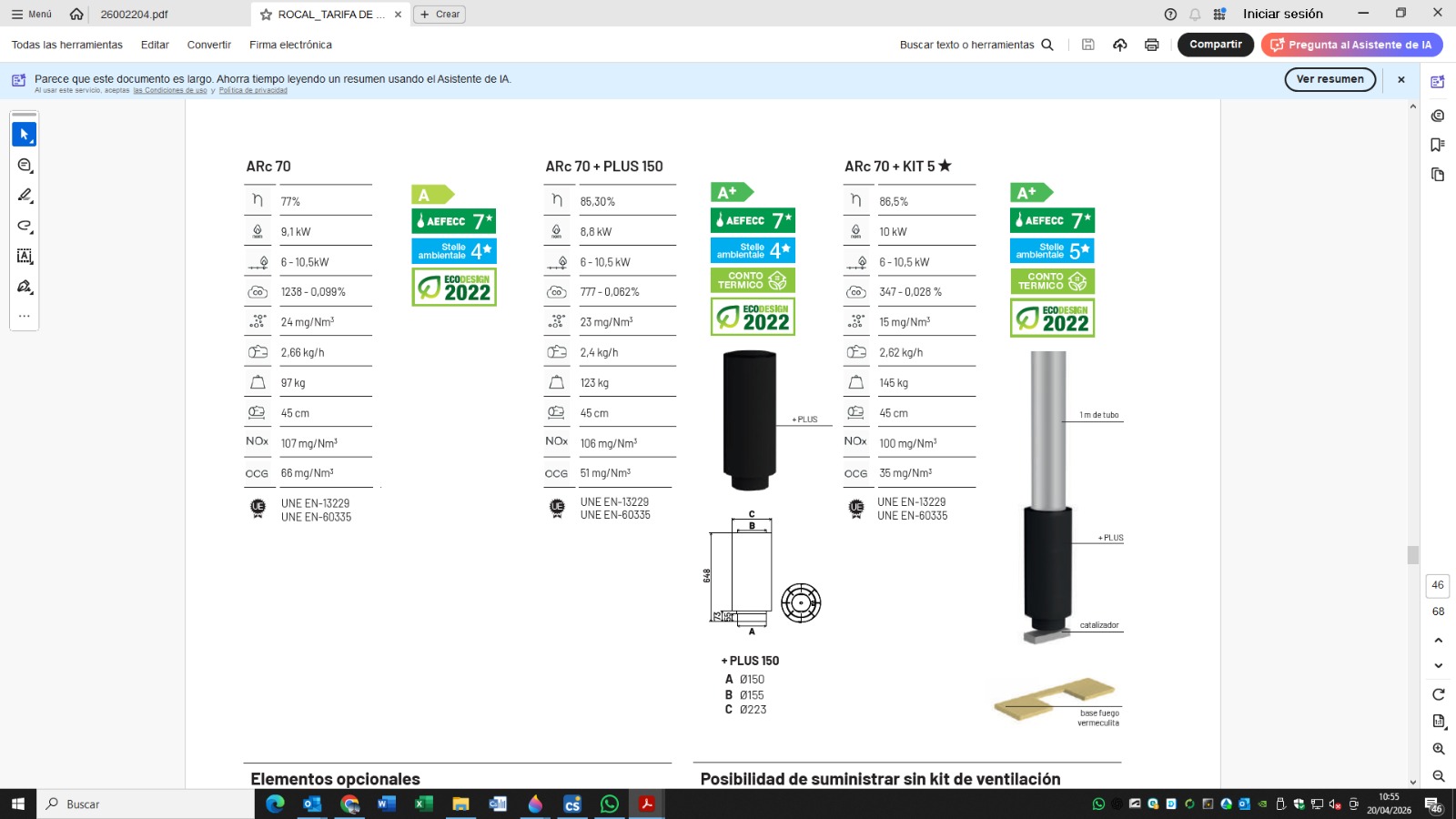
Task: Open the Política de privacidad link
Action: [x=253, y=90]
